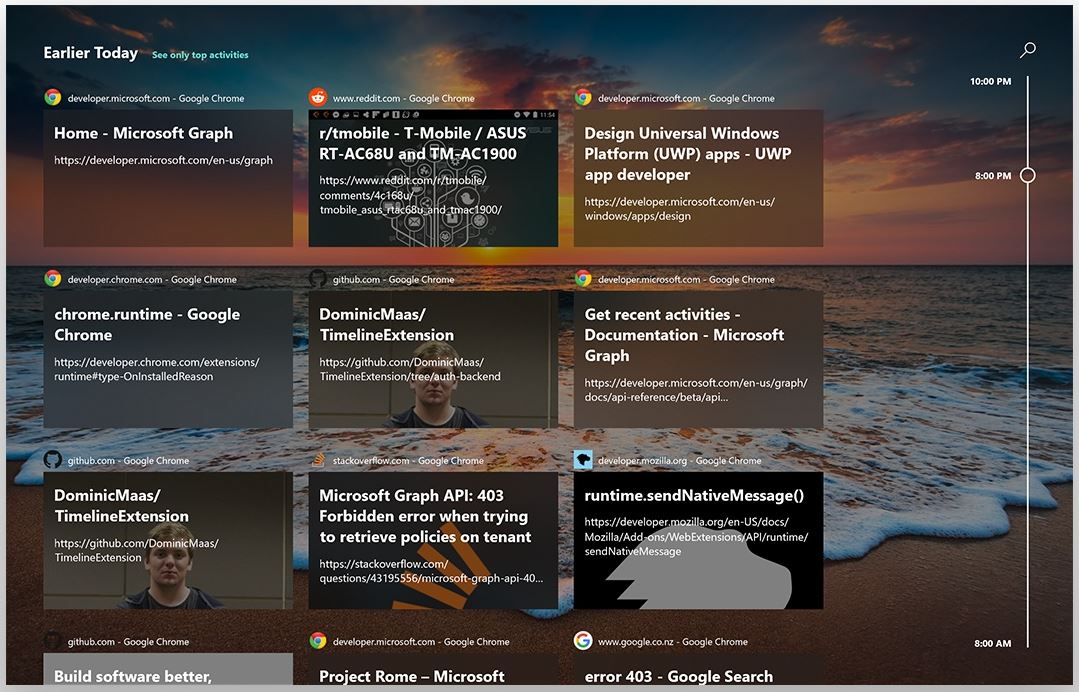Click Chrome icon above Design Universal Windows Platform card
This screenshot has height=692, width=1079.
pyautogui.click(x=583, y=98)
